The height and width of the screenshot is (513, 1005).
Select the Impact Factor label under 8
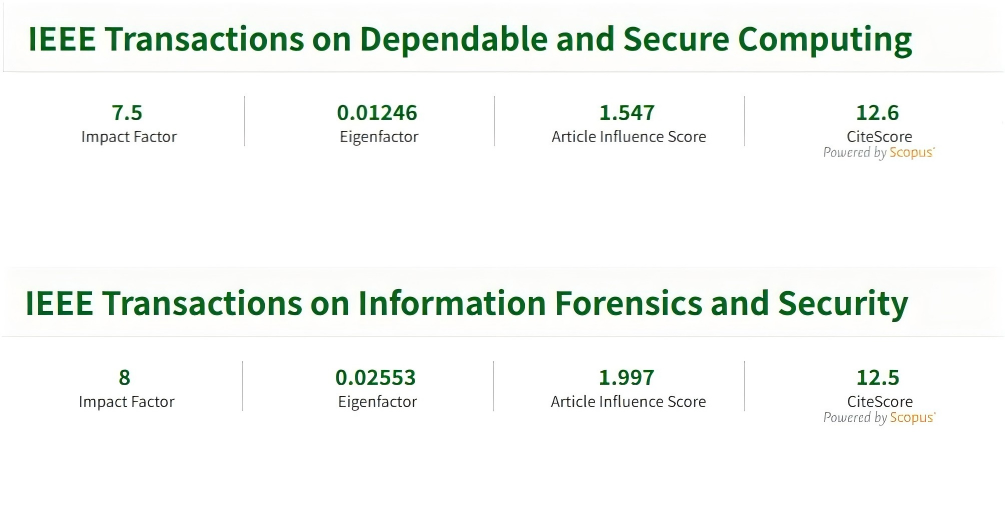pos(126,401)
